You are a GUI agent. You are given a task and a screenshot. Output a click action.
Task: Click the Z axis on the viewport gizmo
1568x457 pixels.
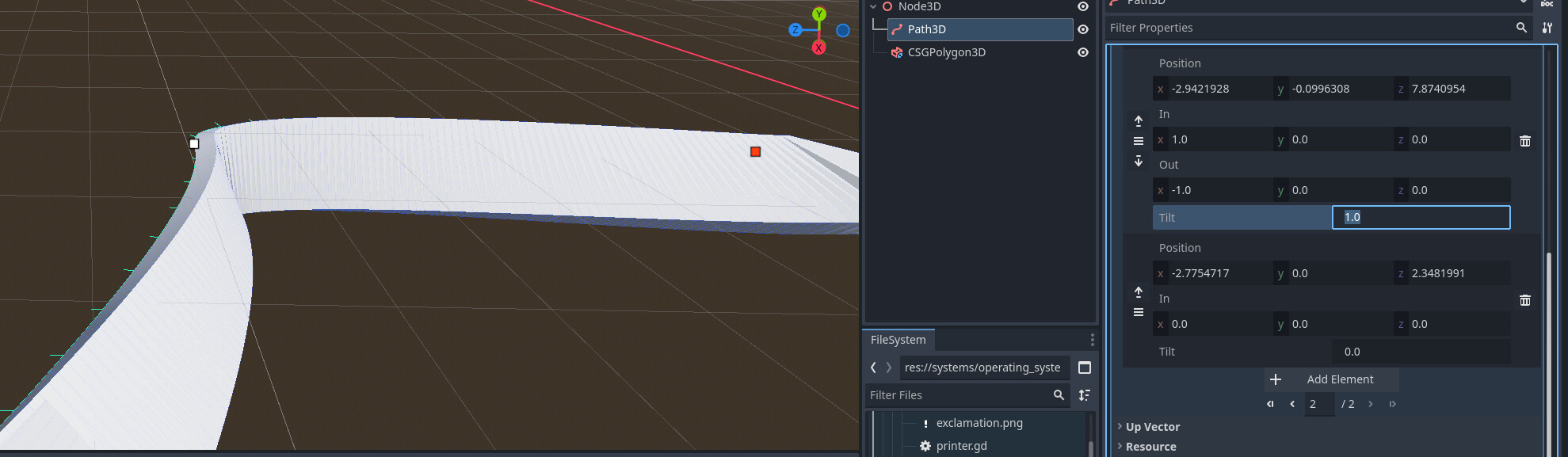795,30
